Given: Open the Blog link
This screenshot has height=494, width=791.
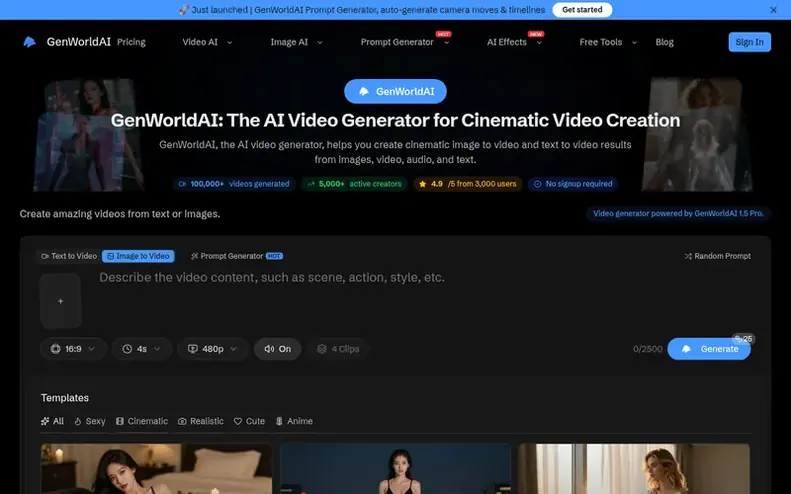Looking at the screenshot, I should click(x=664, y=42).
